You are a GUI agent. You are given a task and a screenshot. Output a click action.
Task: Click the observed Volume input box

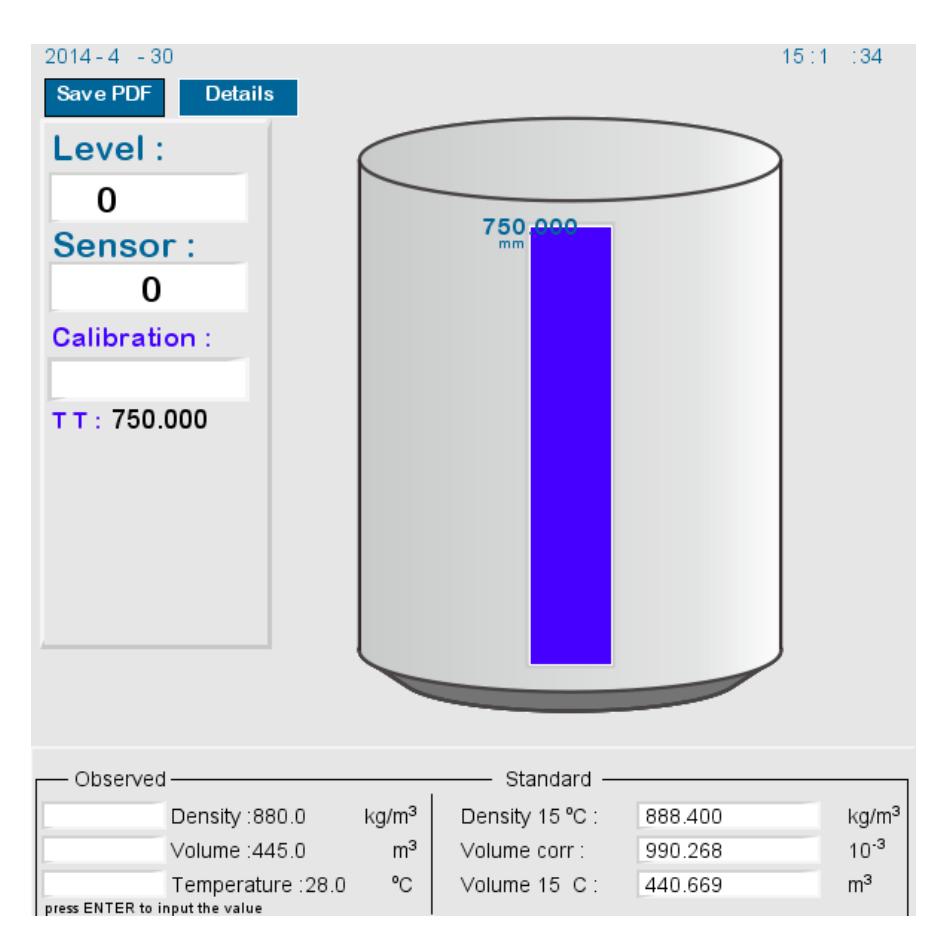(104, 850)
